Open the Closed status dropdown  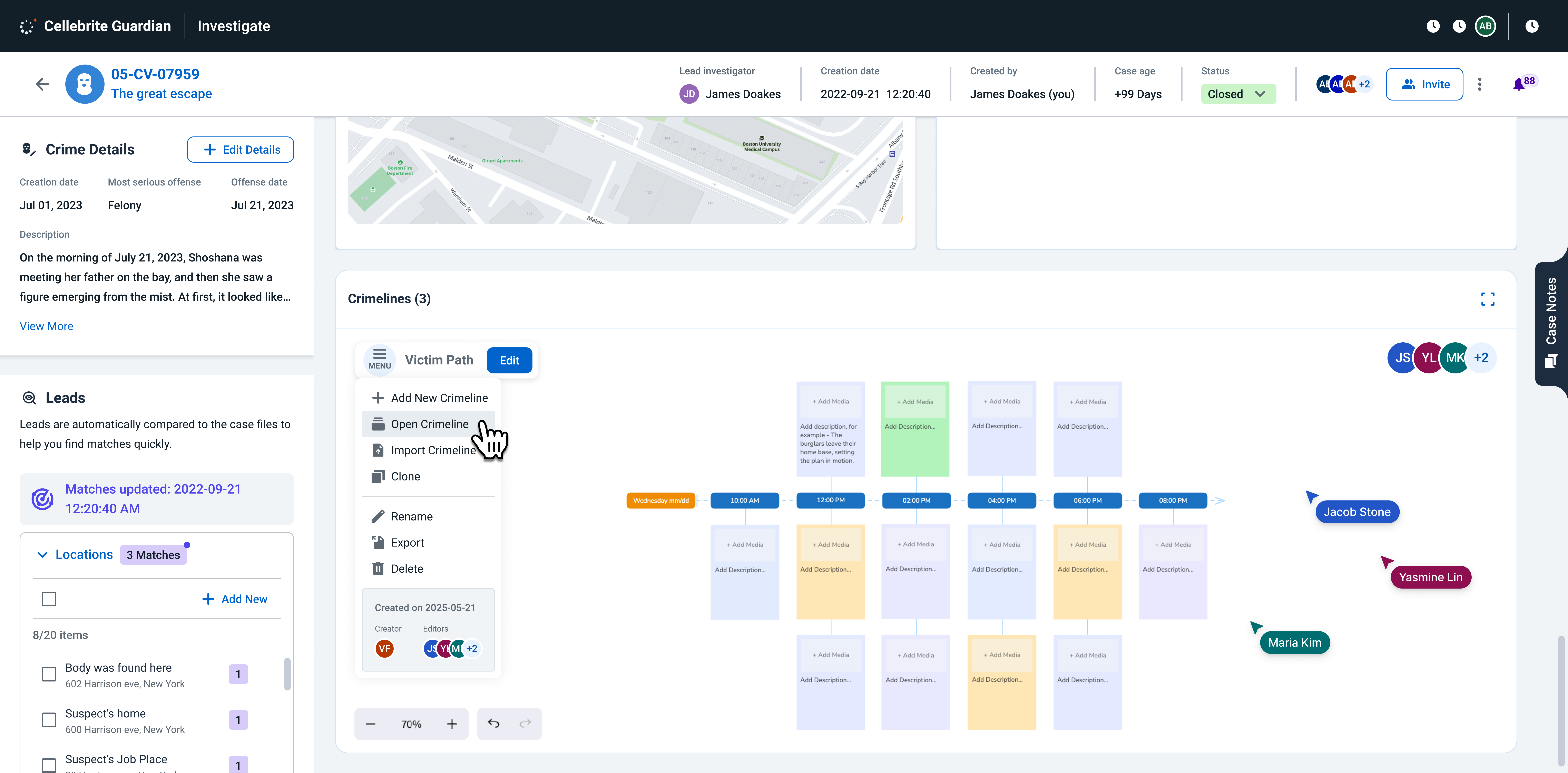pos(1238,94)
